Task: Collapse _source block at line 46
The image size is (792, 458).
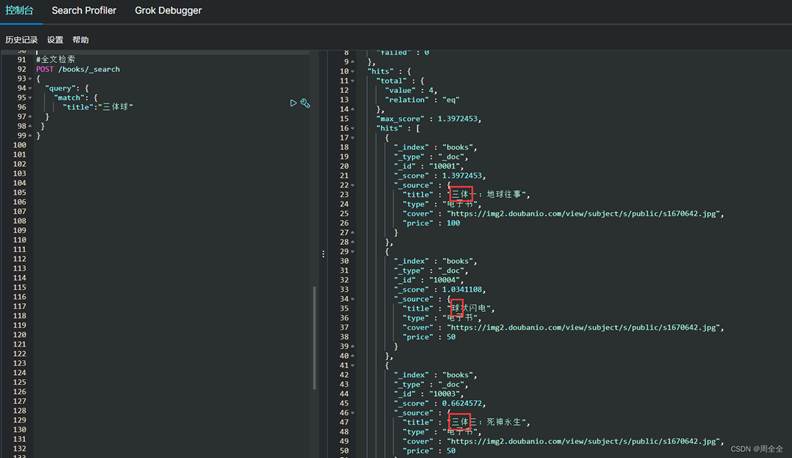Action: pos(353,413)
